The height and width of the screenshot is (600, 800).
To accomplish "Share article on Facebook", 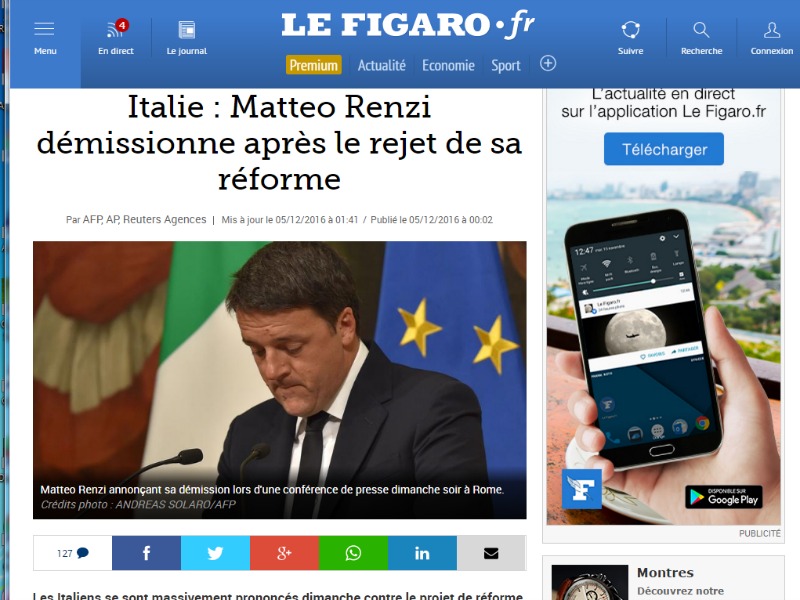I will pos(146,553).
